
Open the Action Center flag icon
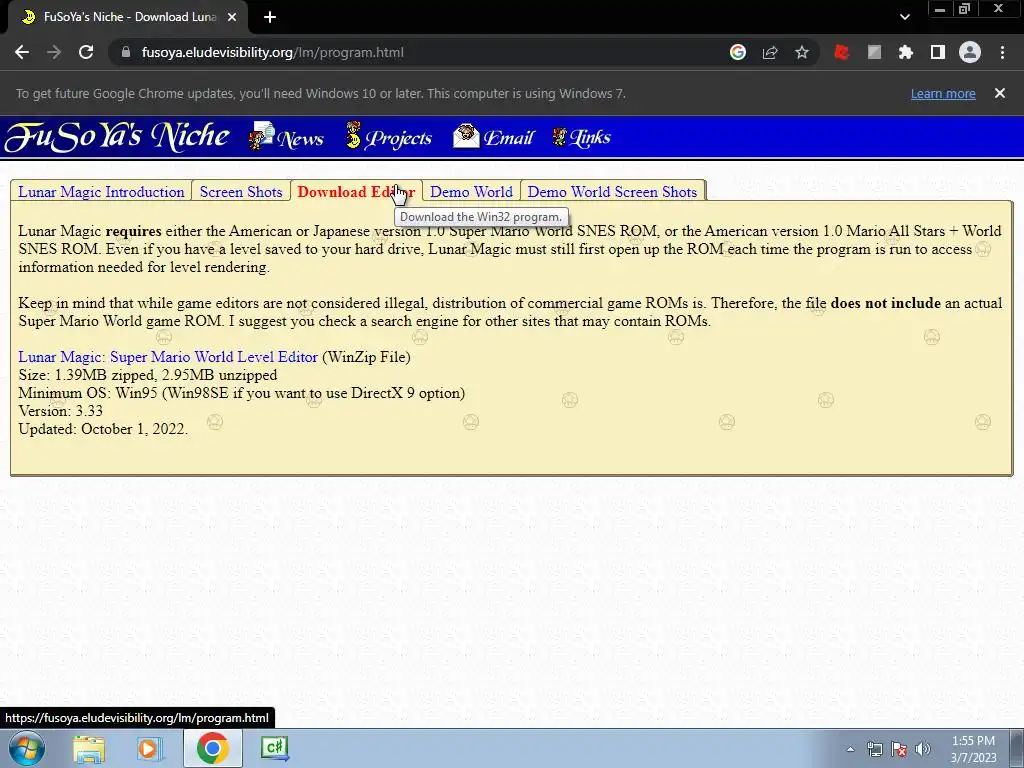coord(899,749)
